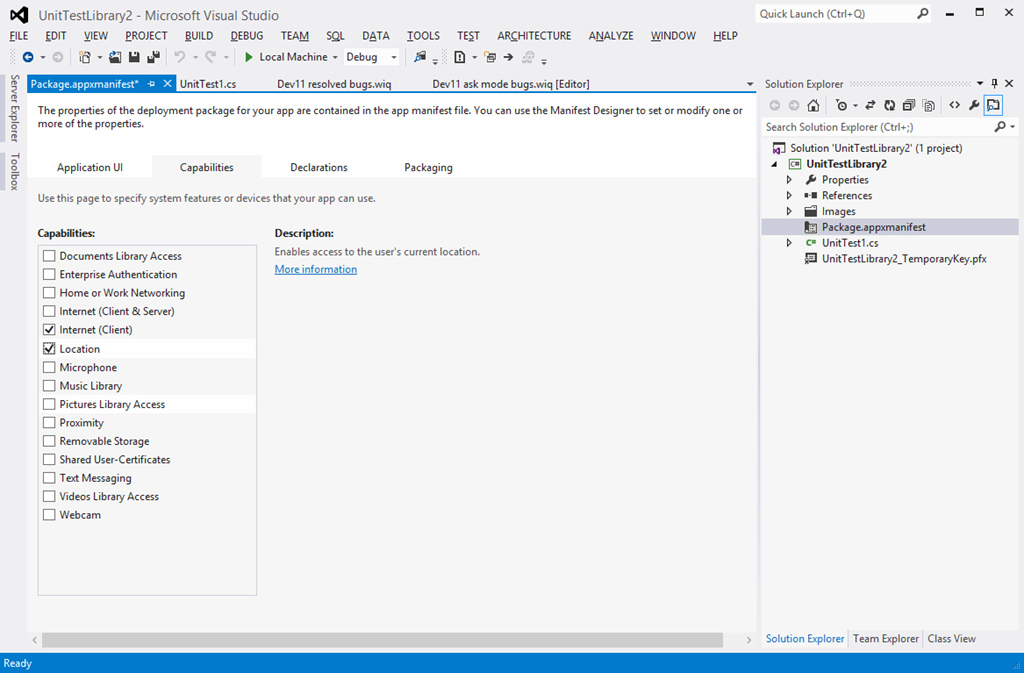
Task: Open the Local Machine target dropdown arrow
Action: [335, 57]
